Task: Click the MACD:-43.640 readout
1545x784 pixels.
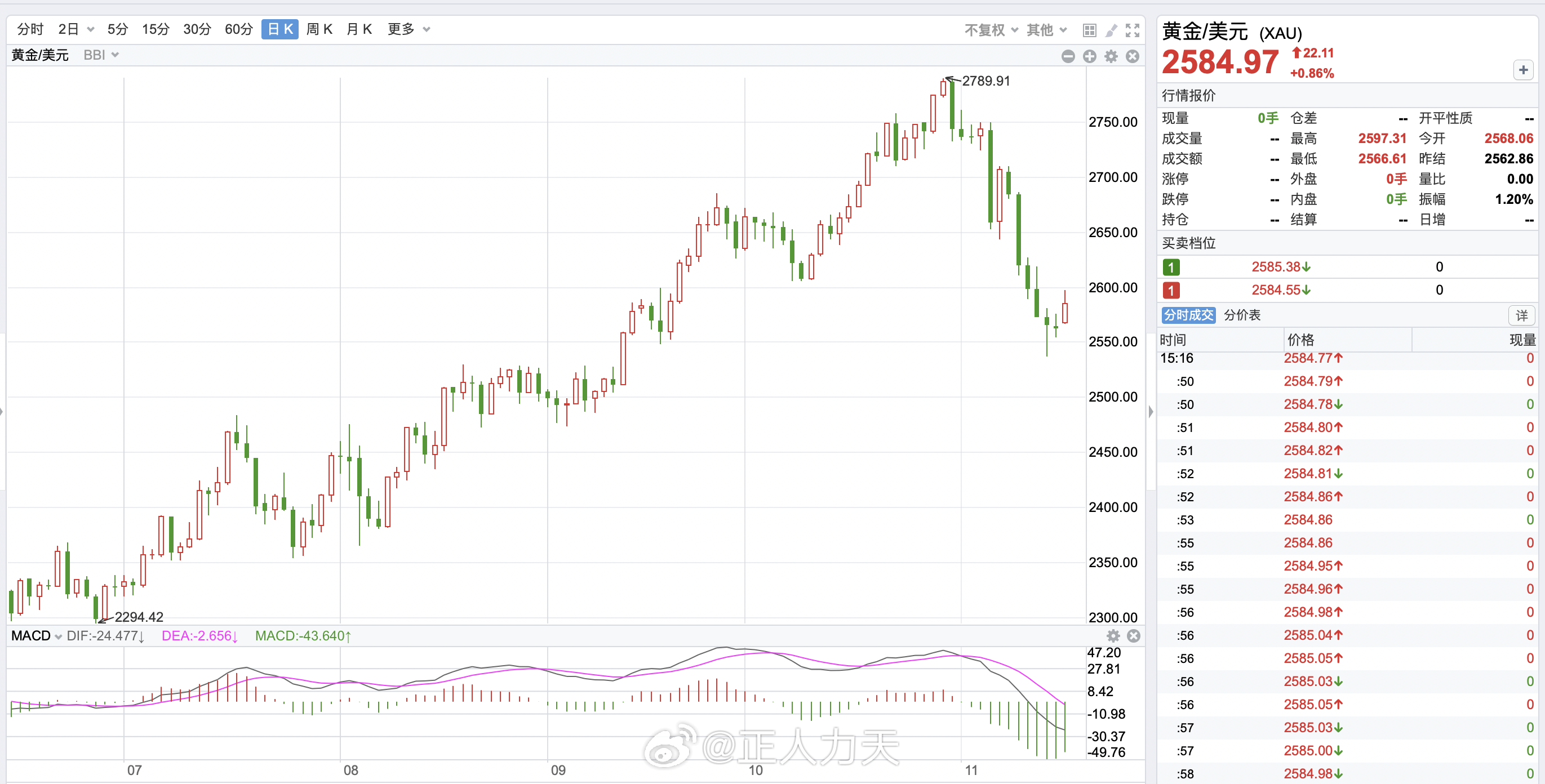Action: (x=303, y=636)
